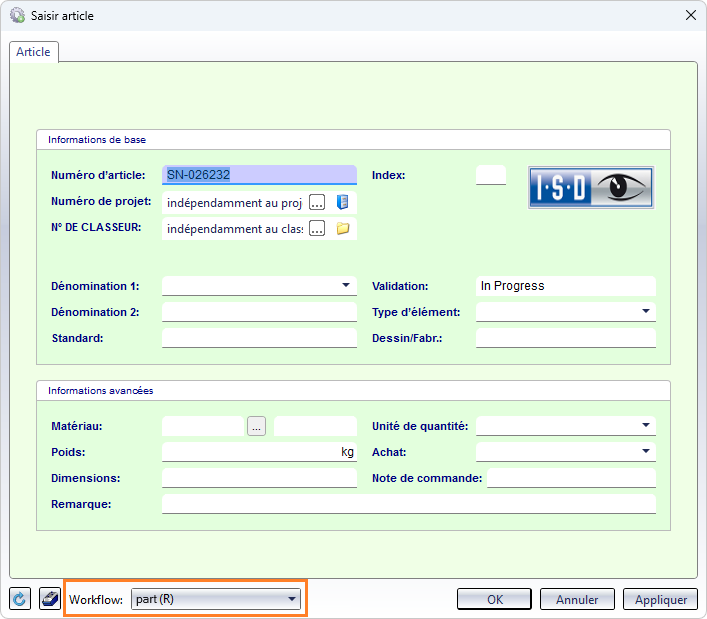Click the ellipsis button beside N° DE CLASSEUR
Image resolution: width=707 pixels, height=619 pixels.
click(x=317, y=229)
